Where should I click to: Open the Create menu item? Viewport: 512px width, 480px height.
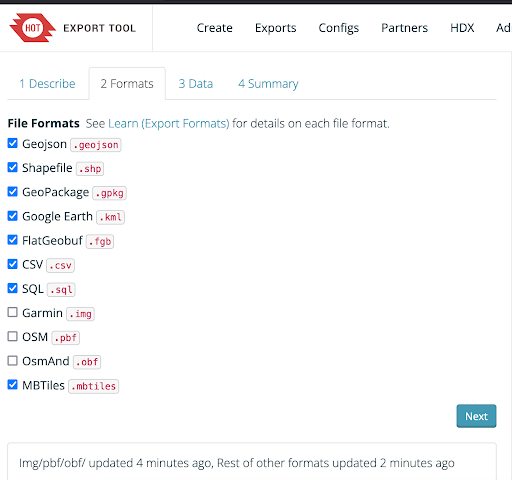point(215,28)
